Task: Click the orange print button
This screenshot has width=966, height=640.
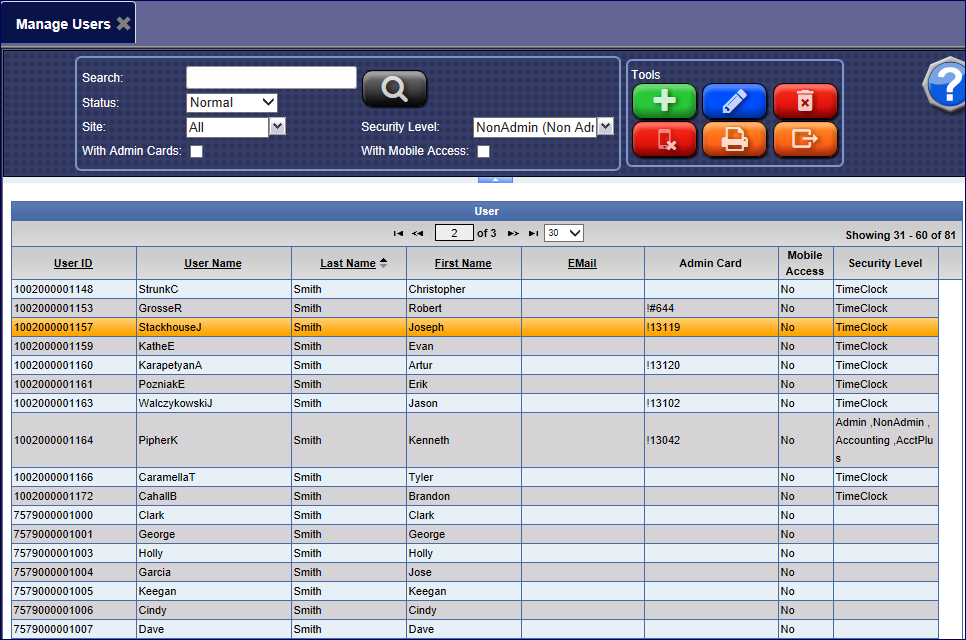Action: point(734,140)
